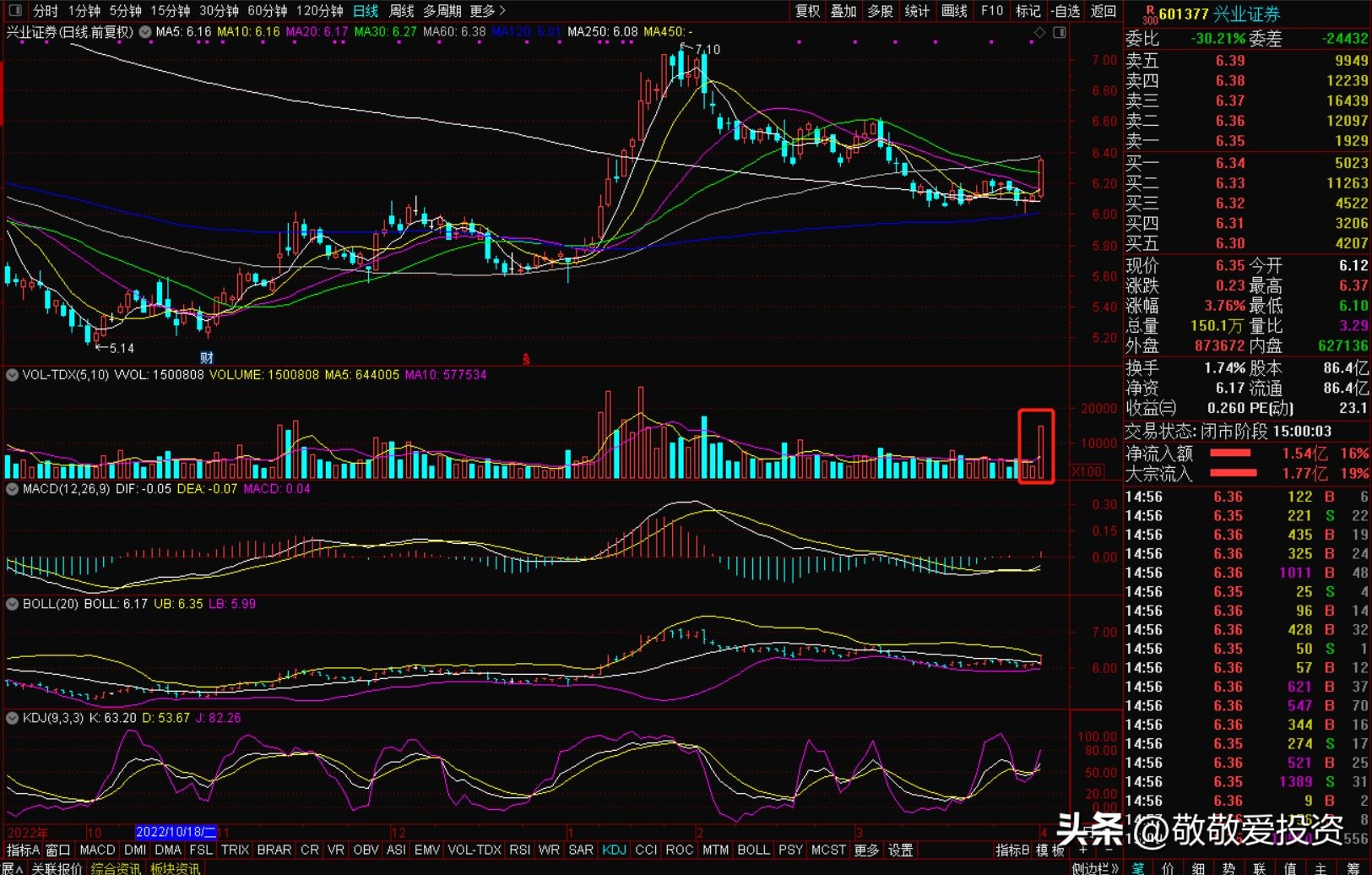The image size is (1372, 875).
Task: Click the 统计 statistics button
Action: 917,11
